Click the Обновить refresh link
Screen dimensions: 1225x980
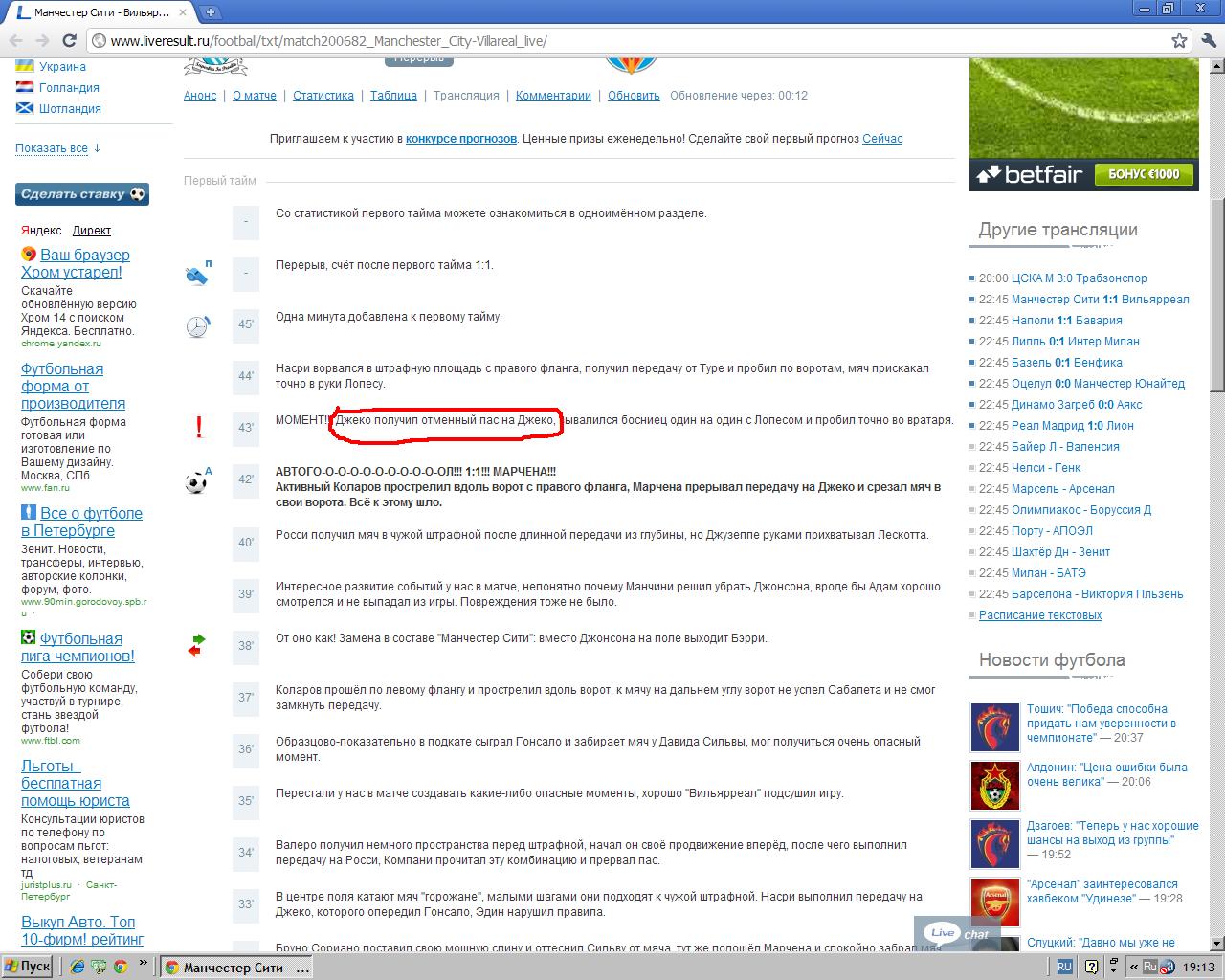coord(634,96)
